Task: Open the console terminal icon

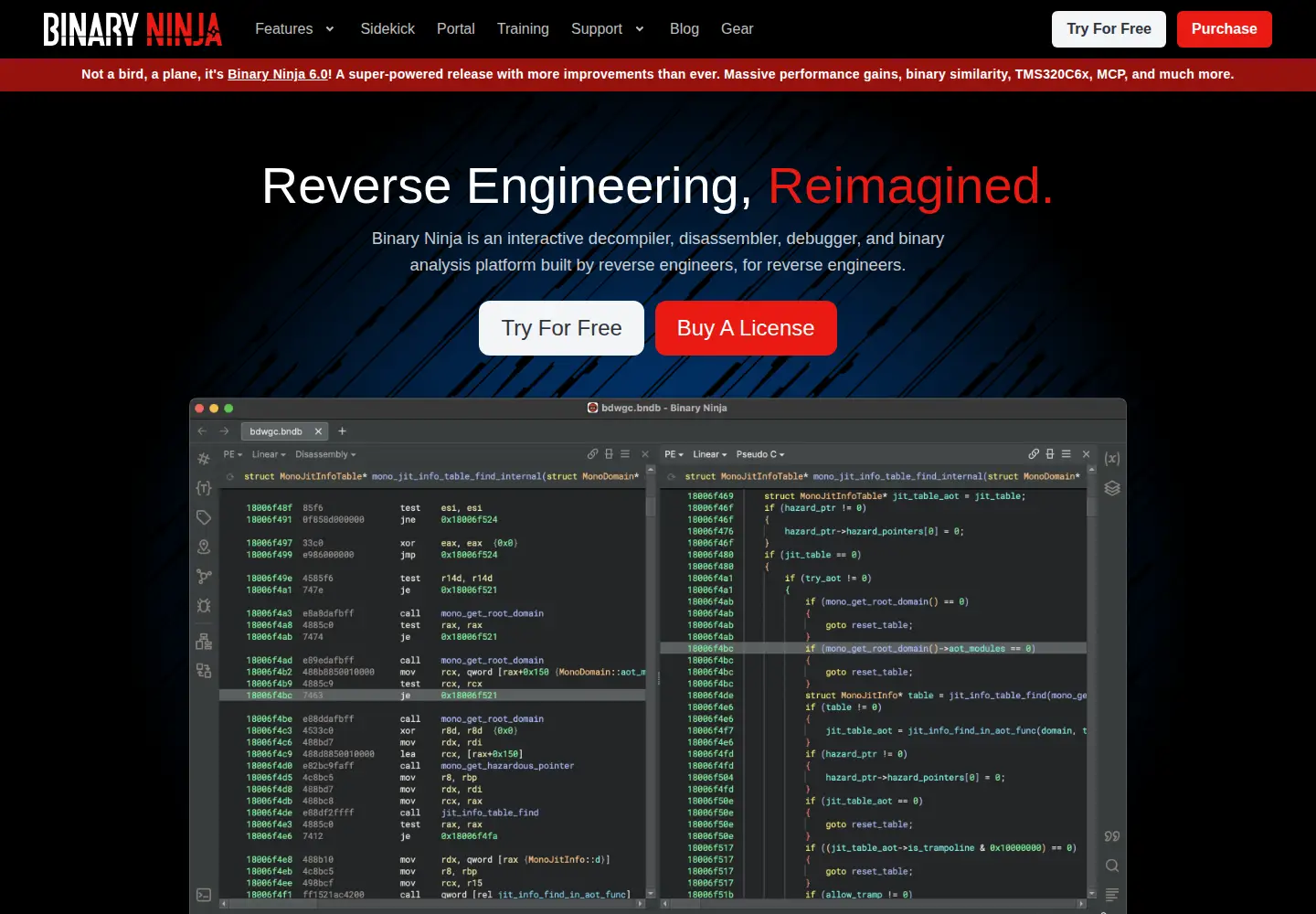Action: click(204, 895)
